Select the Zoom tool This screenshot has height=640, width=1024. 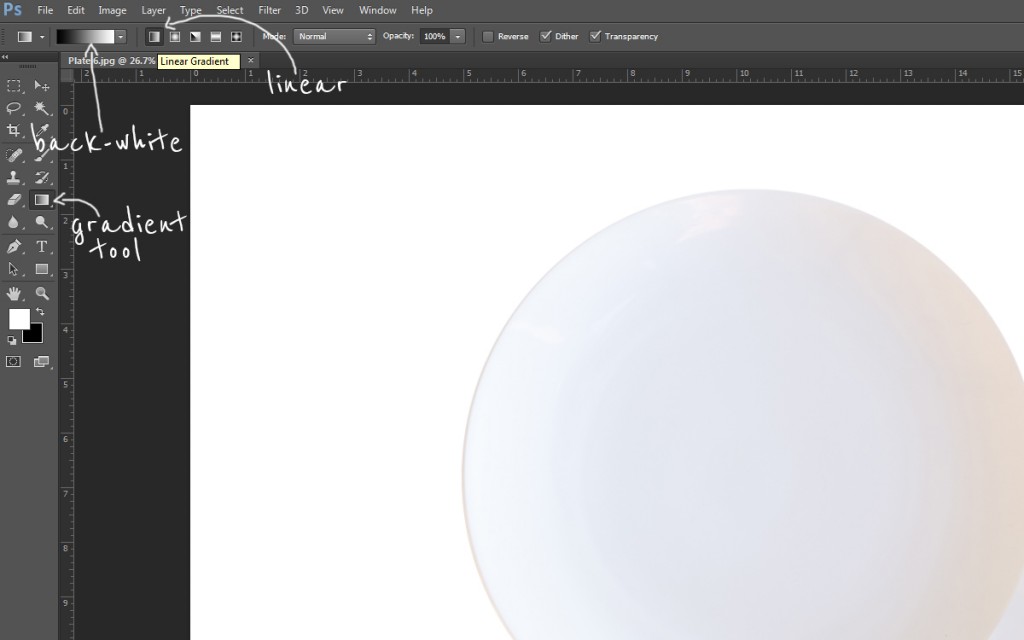[x=41, y=293]
